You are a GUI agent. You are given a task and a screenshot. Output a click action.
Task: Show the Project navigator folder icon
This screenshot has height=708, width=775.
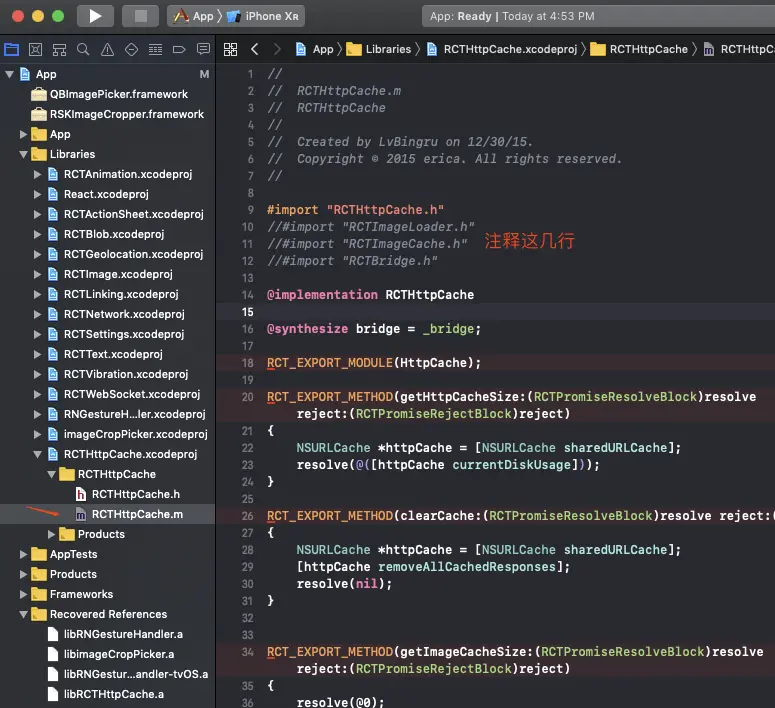11,49
